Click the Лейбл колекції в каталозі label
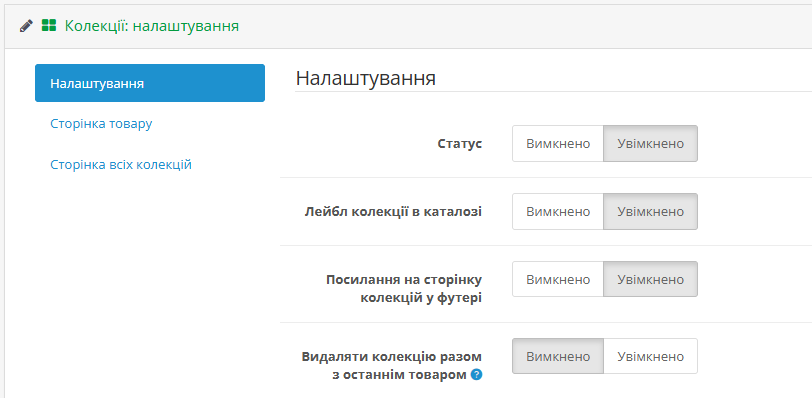The width and height of the screenshot is (812, 398). click(x=393, y=212)
